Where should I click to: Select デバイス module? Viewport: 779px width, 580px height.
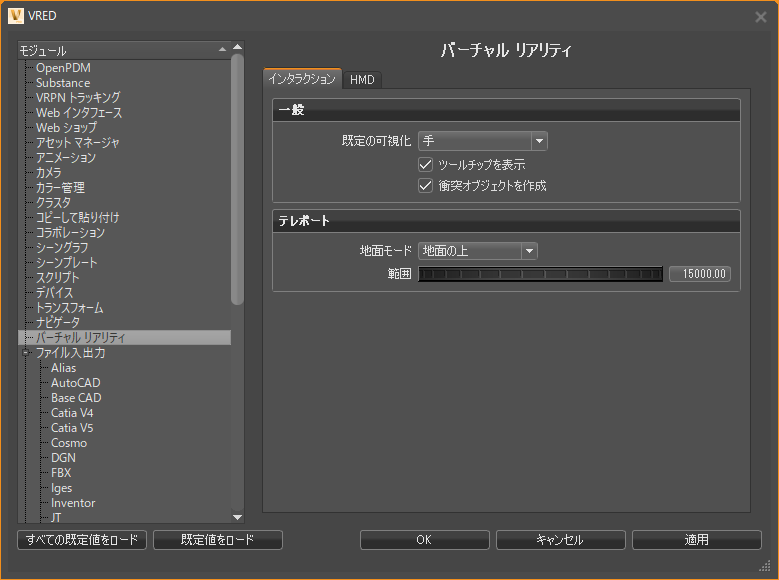point(54,293)
